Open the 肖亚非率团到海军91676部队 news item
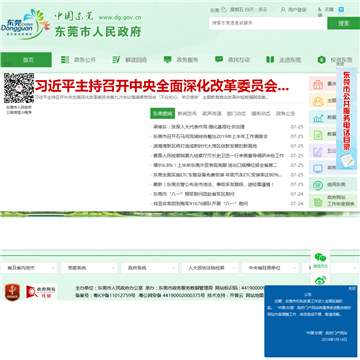This screenshot has width=360, height=360. click(201, 204)
